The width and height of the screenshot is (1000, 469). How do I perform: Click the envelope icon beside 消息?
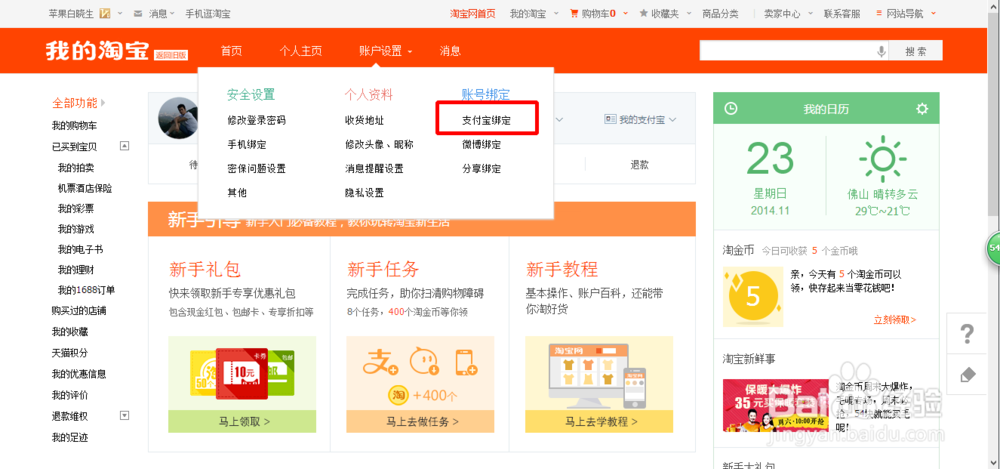coord(138,13)
